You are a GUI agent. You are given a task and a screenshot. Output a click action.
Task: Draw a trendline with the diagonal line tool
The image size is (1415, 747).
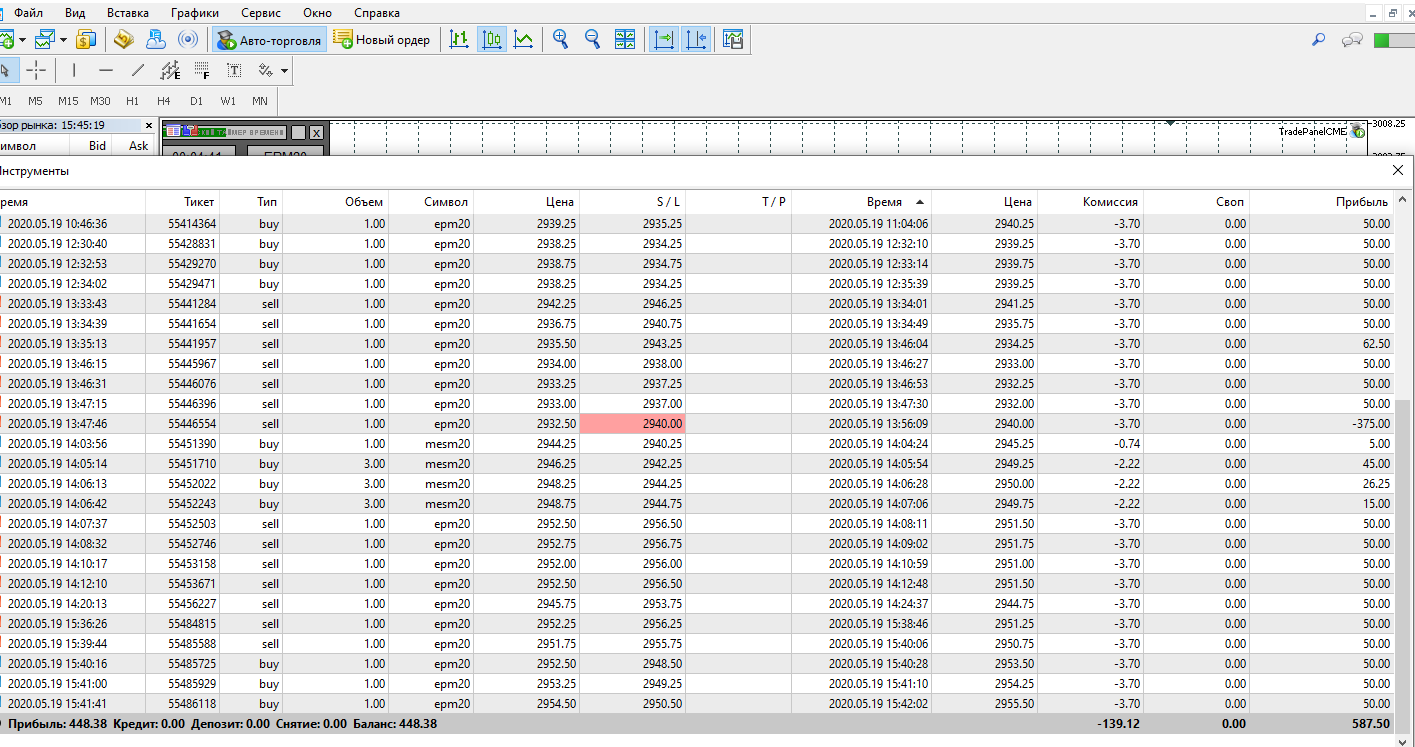pyautogui.click(x=138, y=70)
